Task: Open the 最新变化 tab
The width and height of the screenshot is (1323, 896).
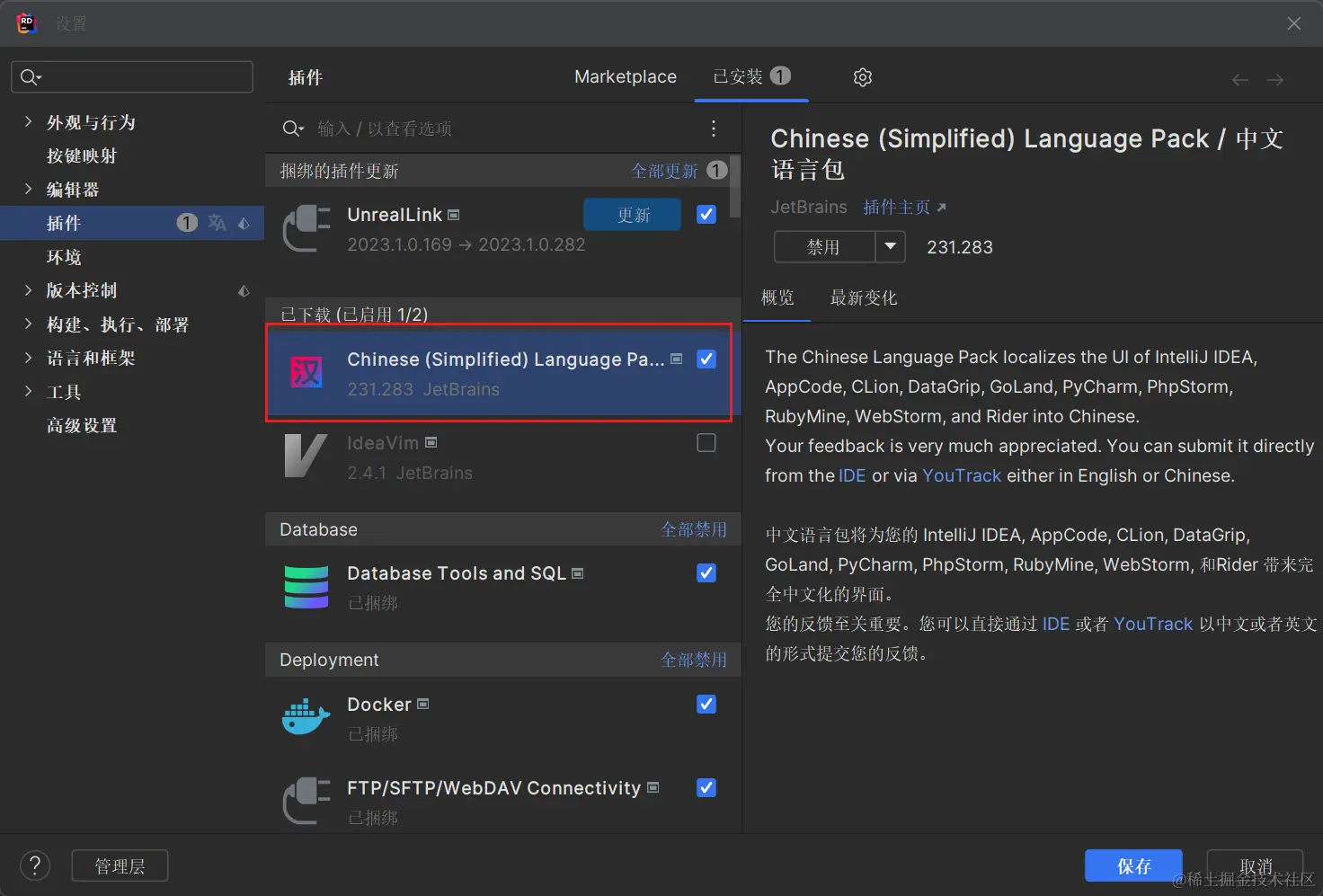Action: click(864, 297)
